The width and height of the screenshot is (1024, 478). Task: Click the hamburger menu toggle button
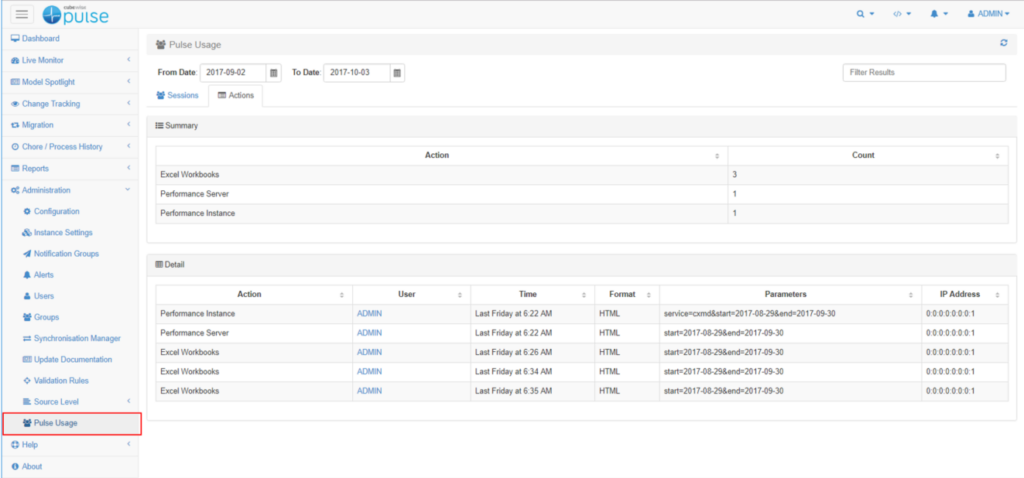click(22, 14)
